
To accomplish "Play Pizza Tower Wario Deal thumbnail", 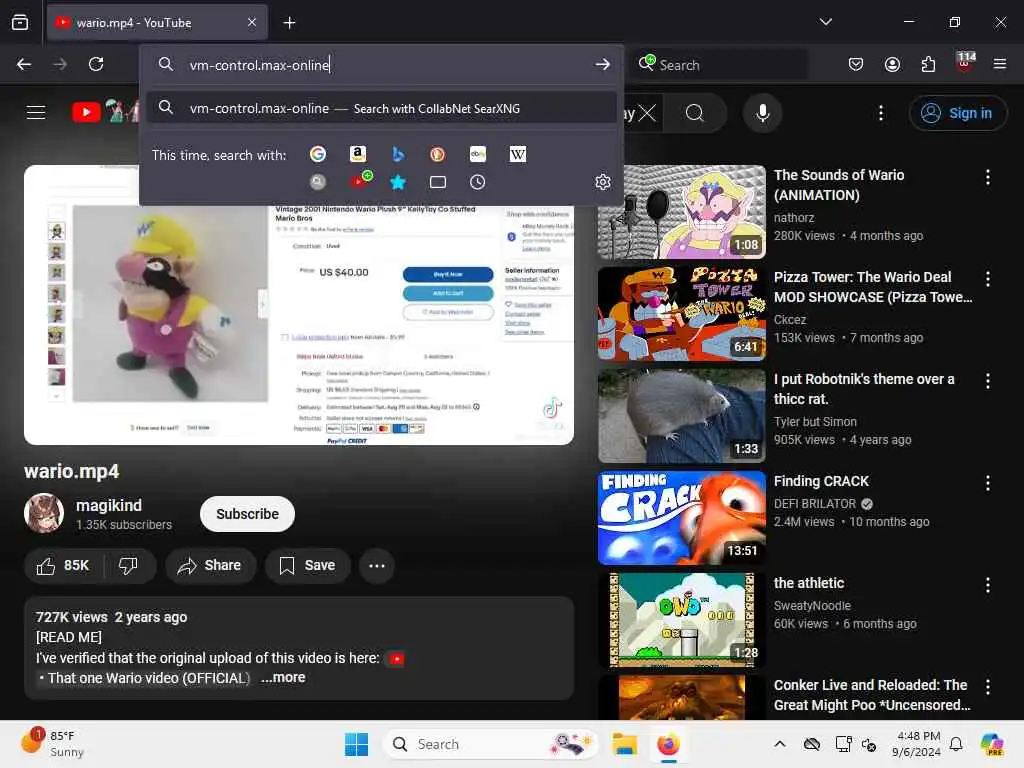I will [682, 314].
